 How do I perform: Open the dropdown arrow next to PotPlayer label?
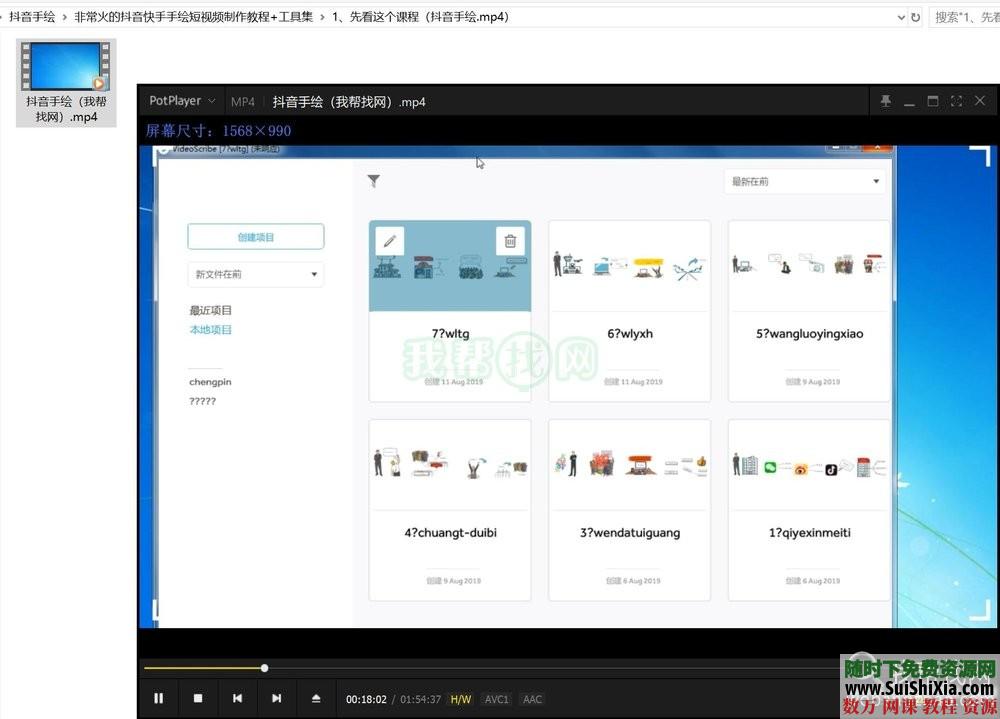coord(211,101)
